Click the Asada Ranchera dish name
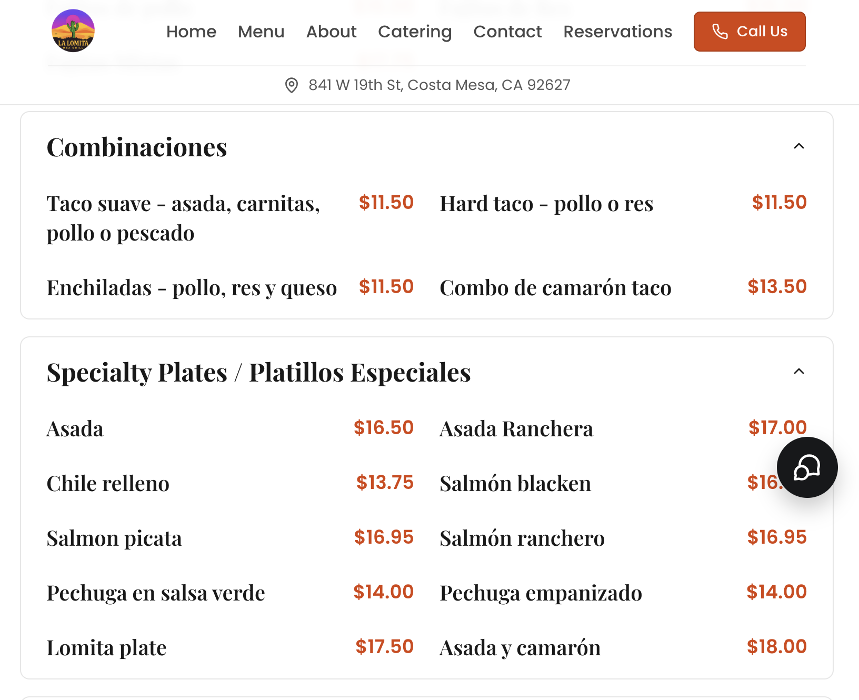Screen dimensions: 859x700 click(516, 429)
